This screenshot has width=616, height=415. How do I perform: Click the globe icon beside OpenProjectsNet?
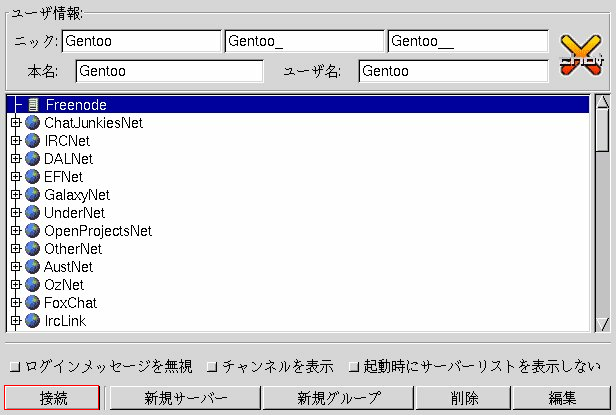coord(33,231)
